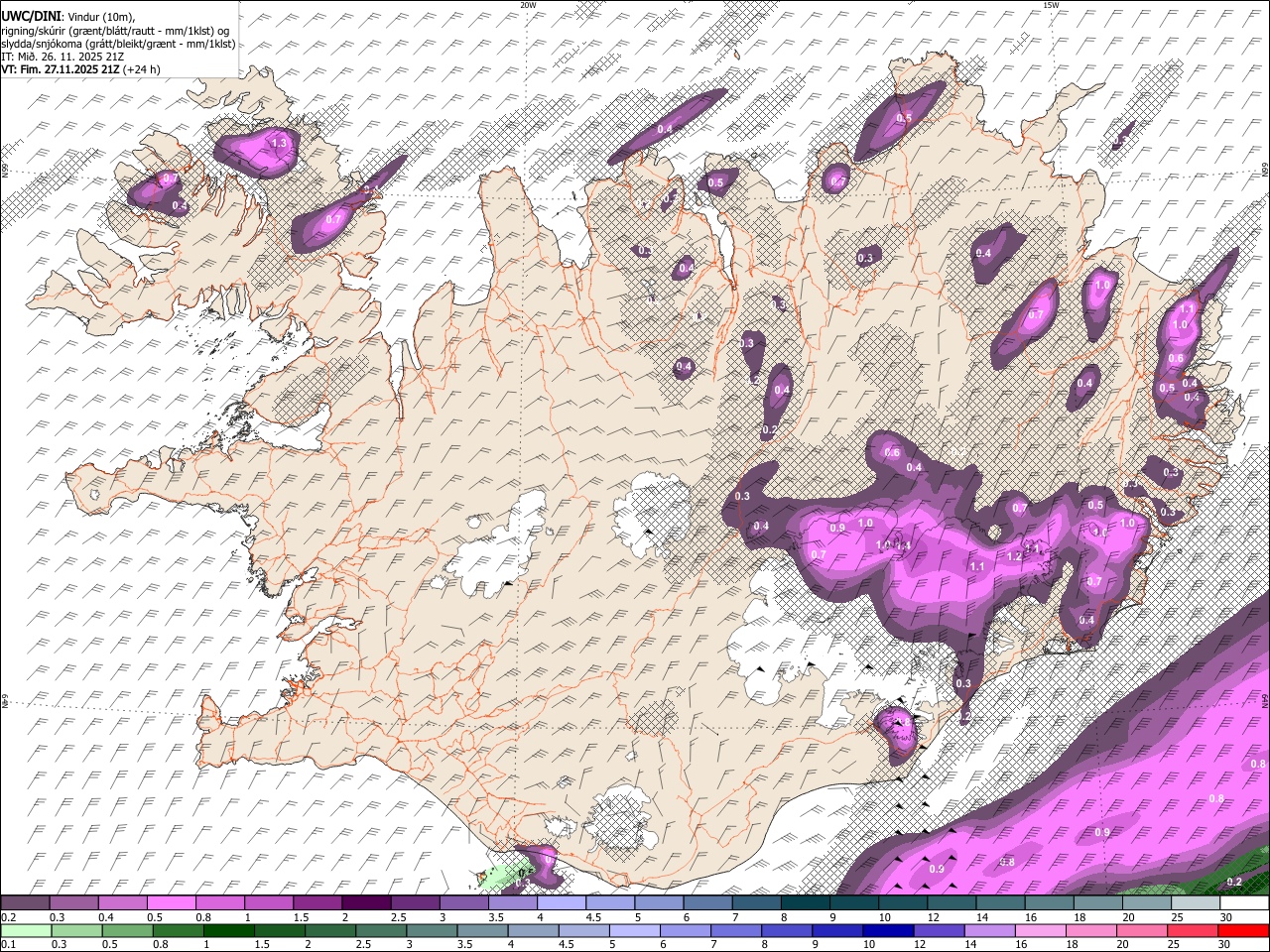Click the darkest green 1 legend swatch

[228, 931]
